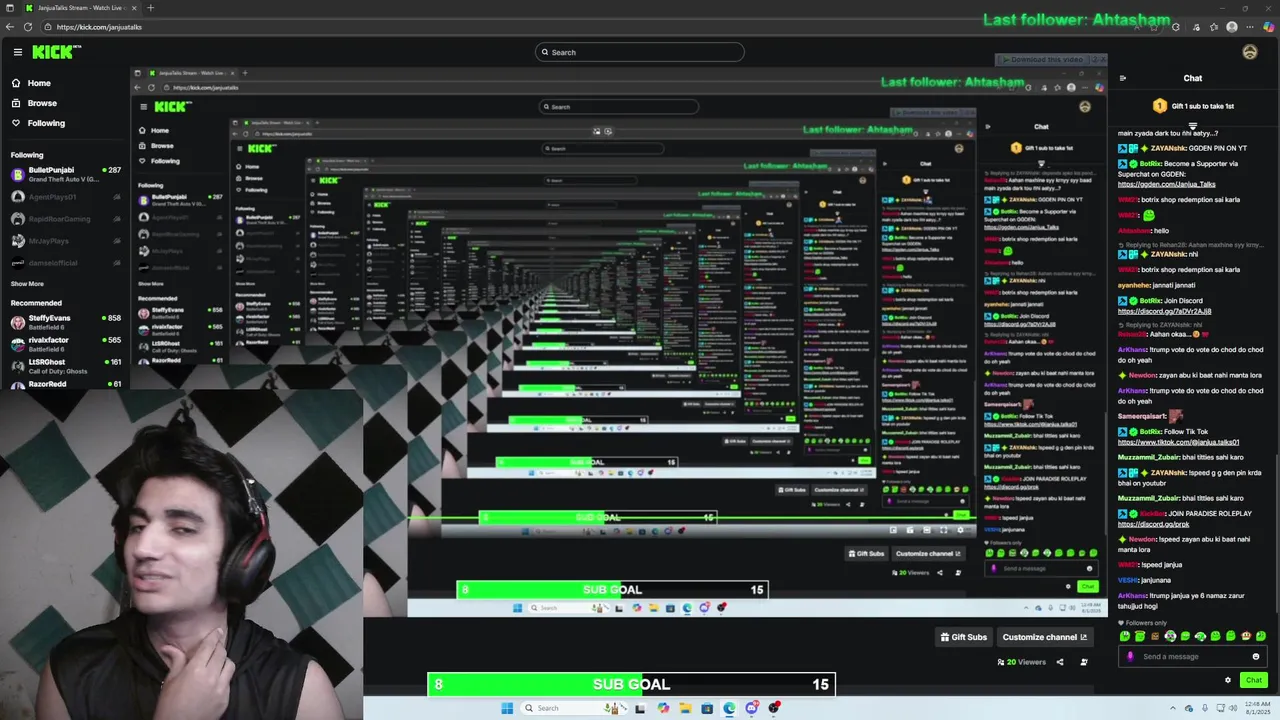
Task: Open File Explorer from the outermost taskbar
Action: point(685,708)
